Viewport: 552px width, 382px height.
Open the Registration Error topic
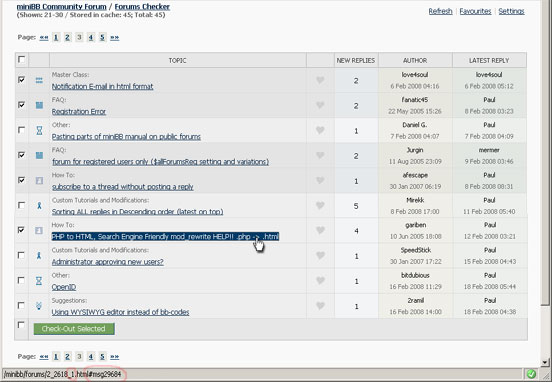pos(79,112)
